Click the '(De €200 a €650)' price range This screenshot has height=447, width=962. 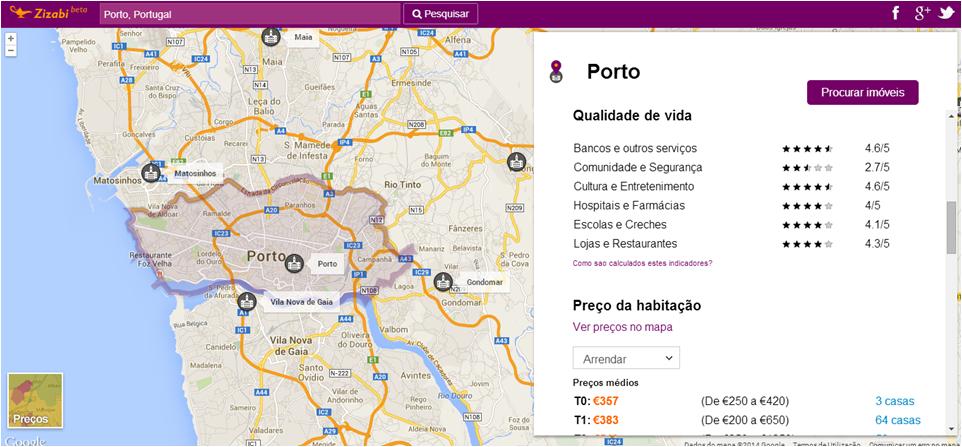click(x=745, y=420)
